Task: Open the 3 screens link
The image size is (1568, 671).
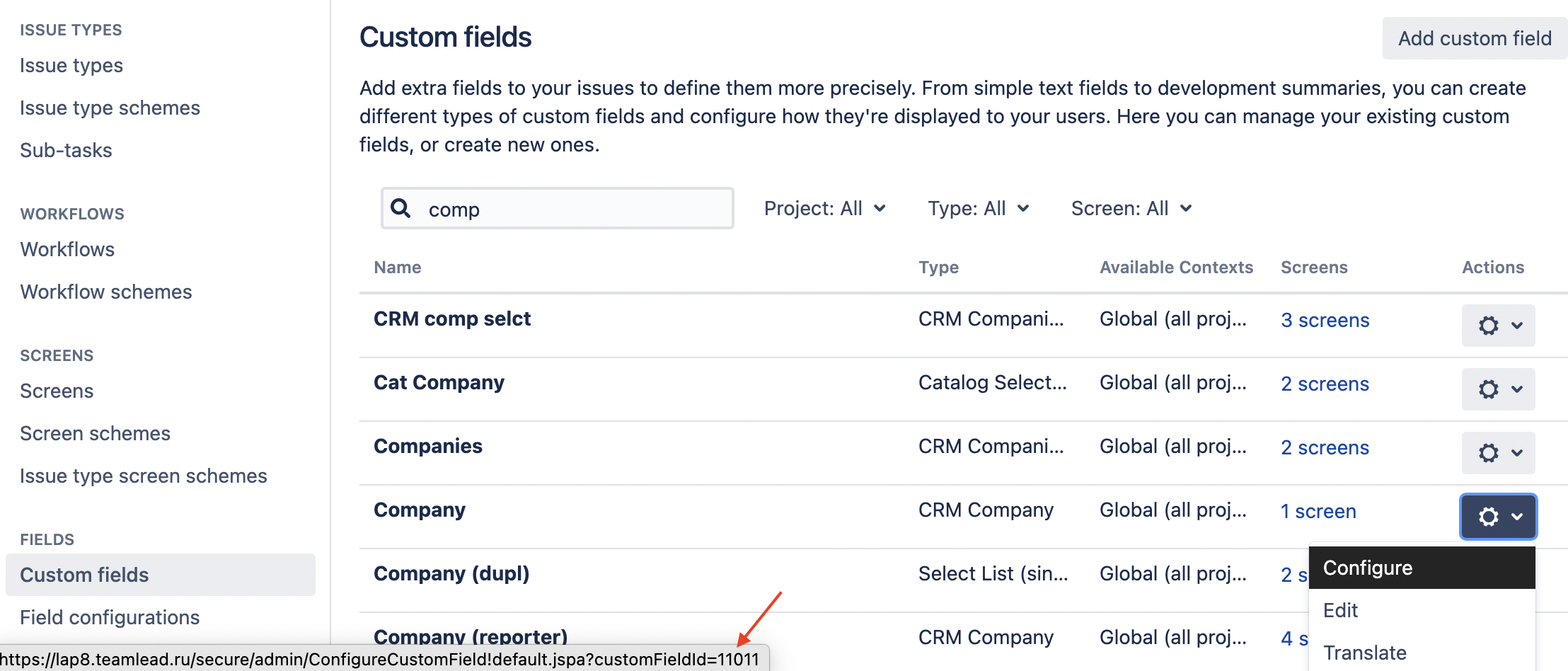Action: pos(1325,320)
